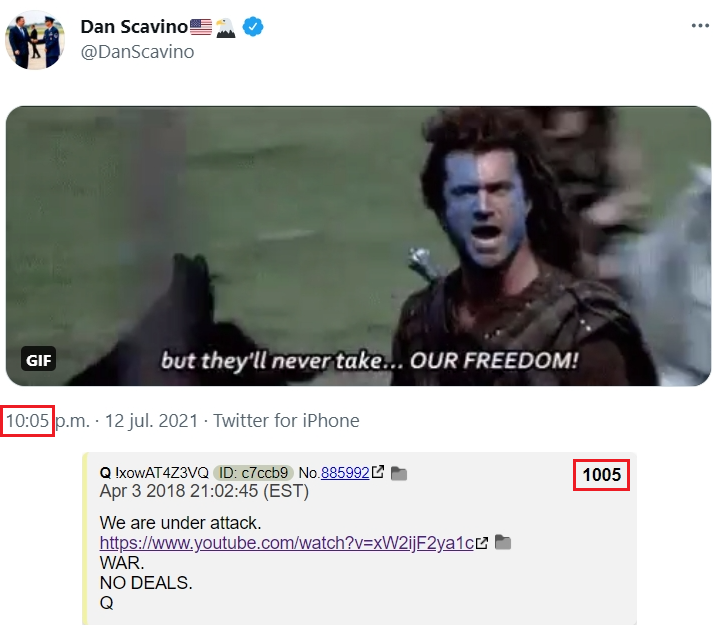Click the 10:05 p.m. timestamp
The image size is (716, 630).
[48, 420]
